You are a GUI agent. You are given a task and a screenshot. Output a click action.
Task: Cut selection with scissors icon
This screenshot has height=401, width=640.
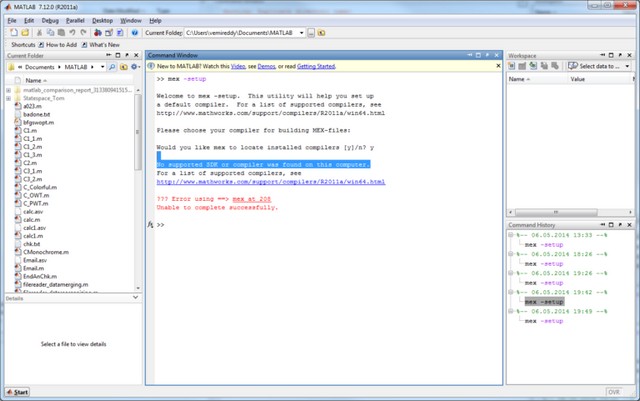39,33
